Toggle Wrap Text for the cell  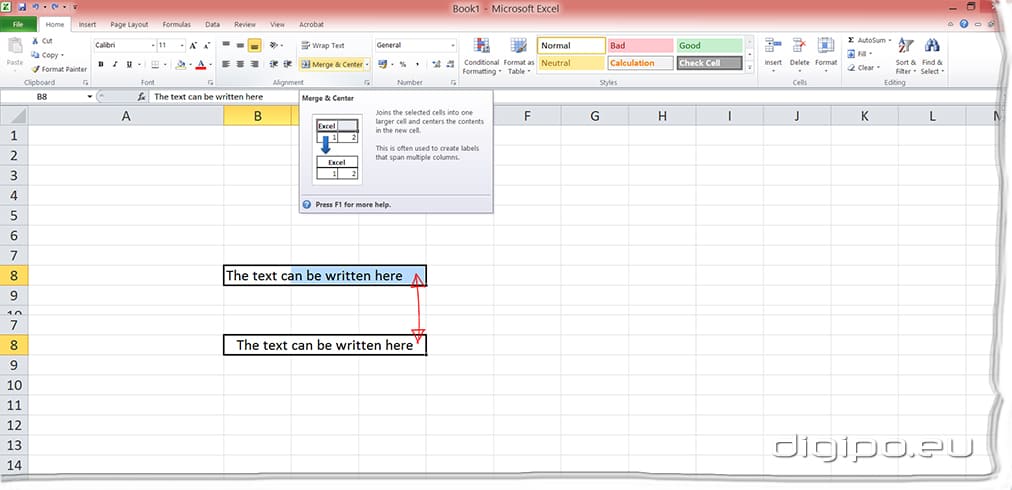323,45
